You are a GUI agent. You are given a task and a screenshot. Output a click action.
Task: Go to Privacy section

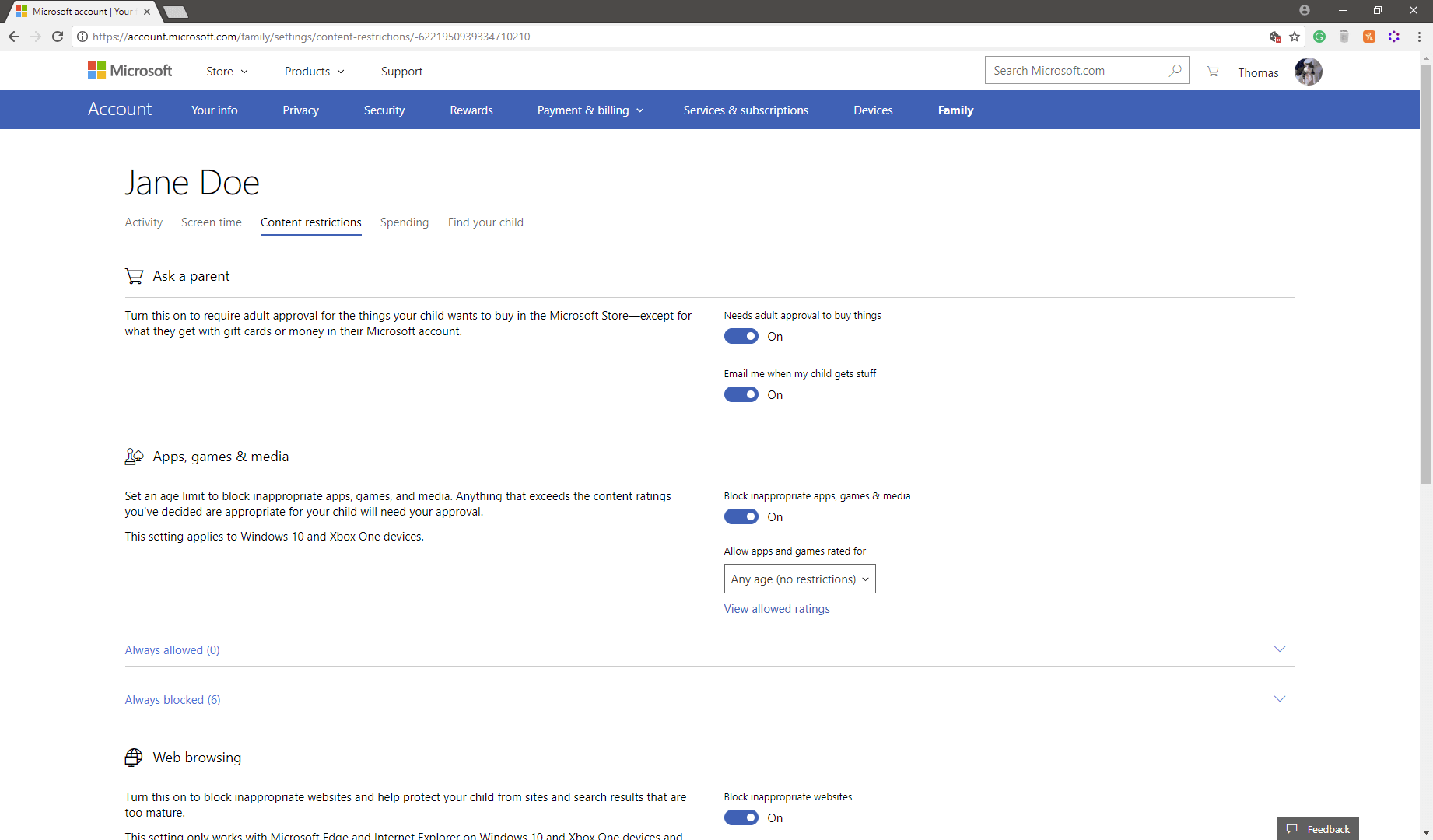(301, 110)
